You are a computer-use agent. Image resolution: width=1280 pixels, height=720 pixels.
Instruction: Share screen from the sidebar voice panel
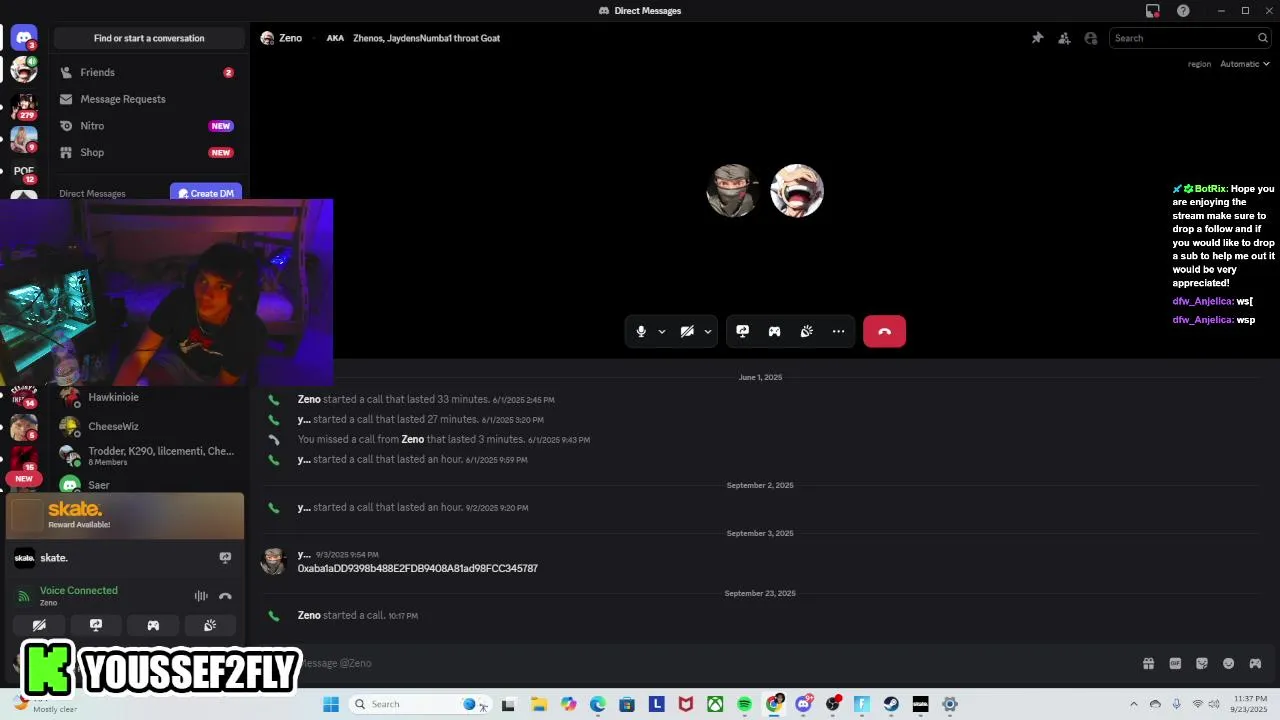click(x=96, y=625)
